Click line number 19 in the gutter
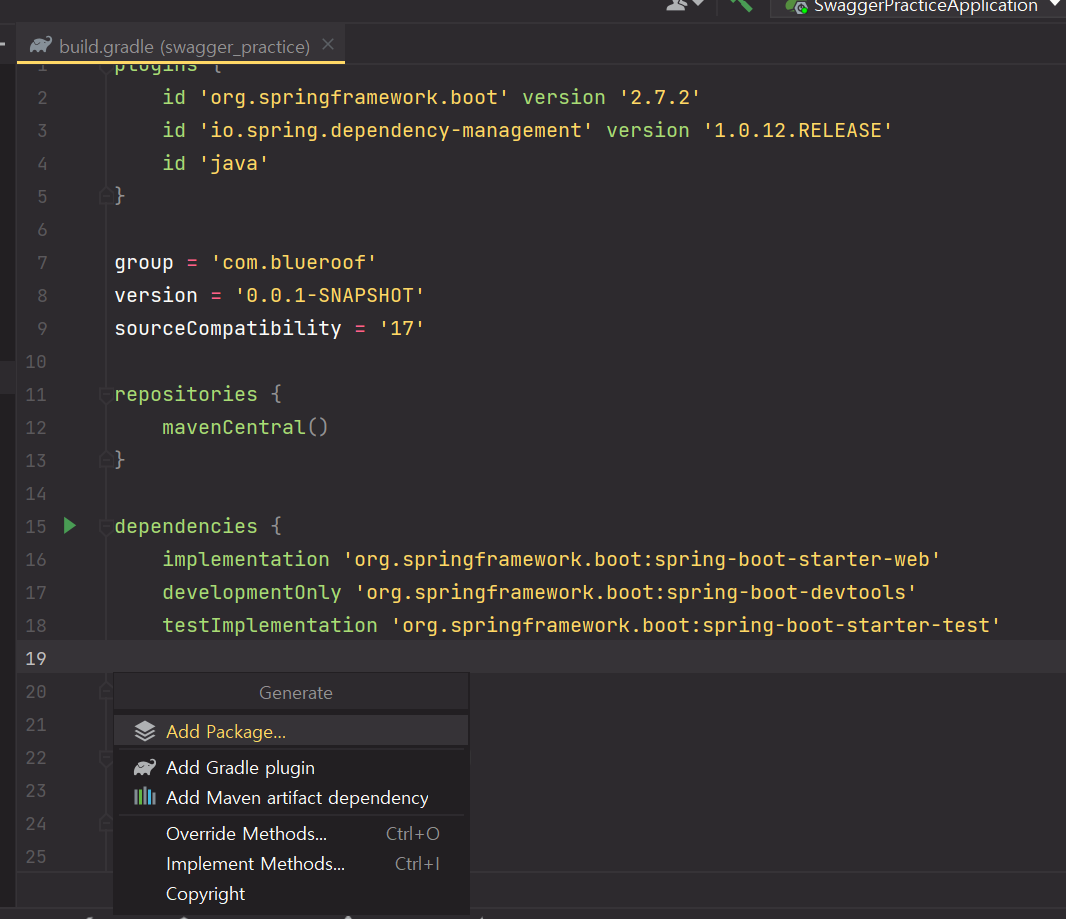 36,657
